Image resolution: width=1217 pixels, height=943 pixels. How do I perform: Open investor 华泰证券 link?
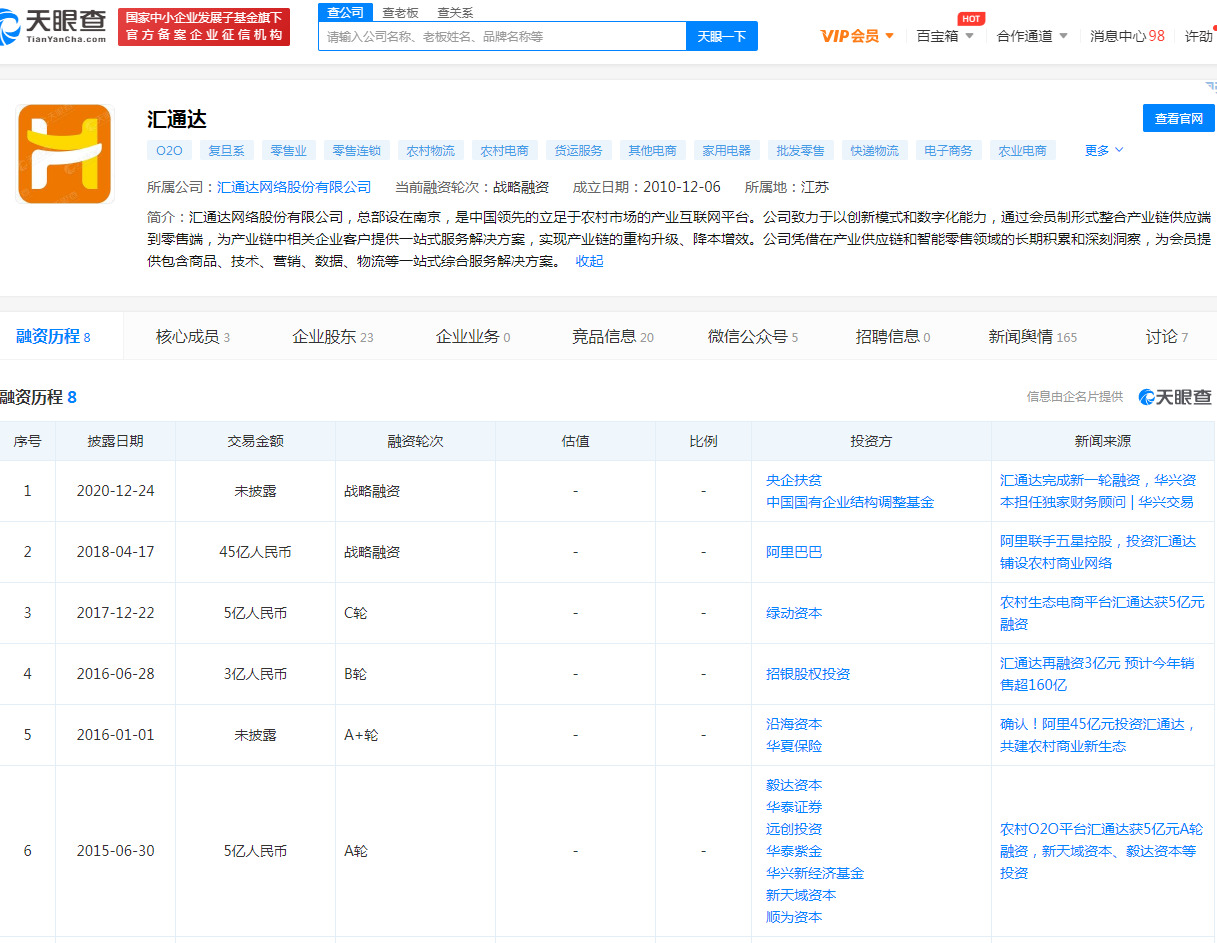(x=794, y=807)
